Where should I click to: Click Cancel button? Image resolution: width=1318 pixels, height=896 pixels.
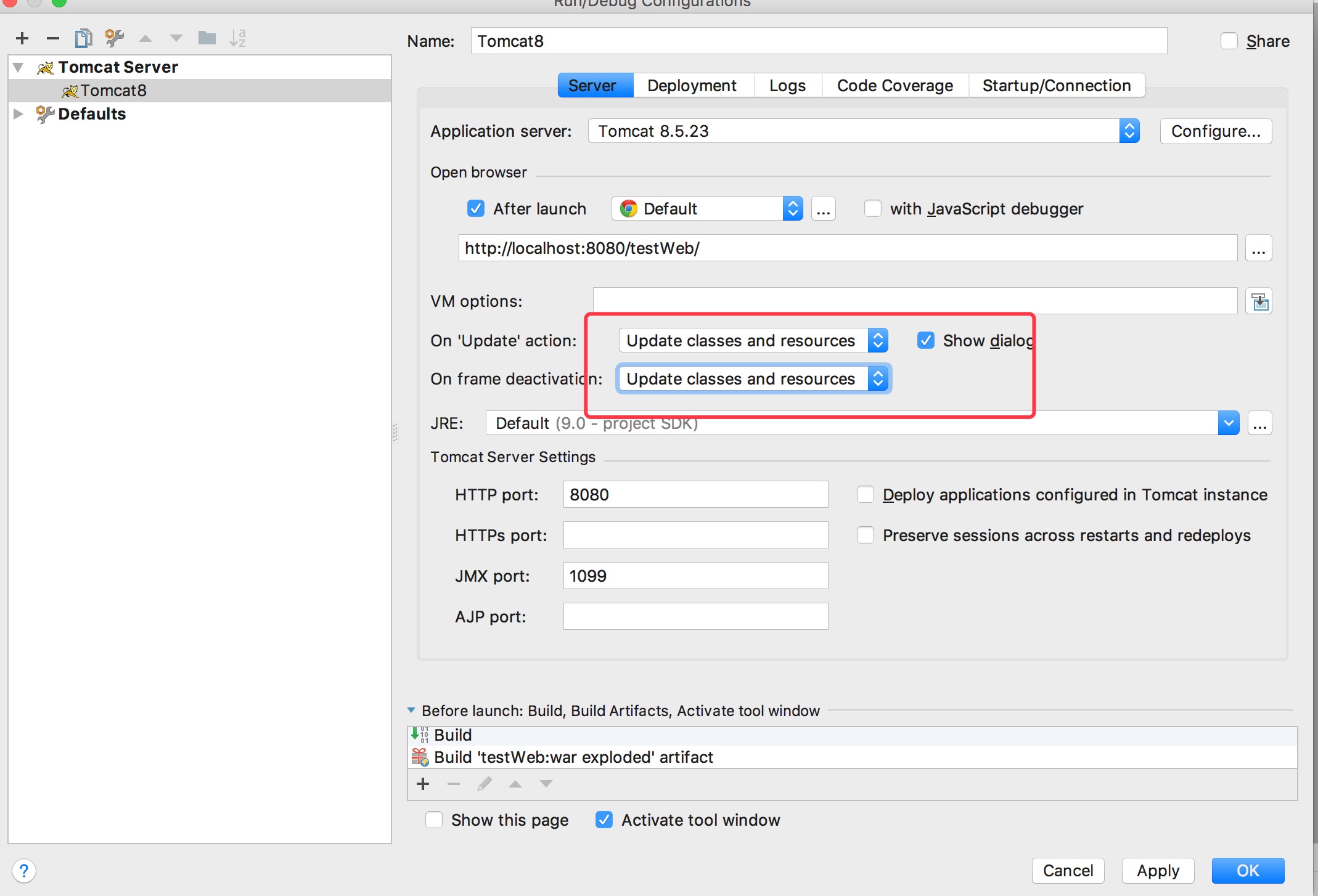1068,871
